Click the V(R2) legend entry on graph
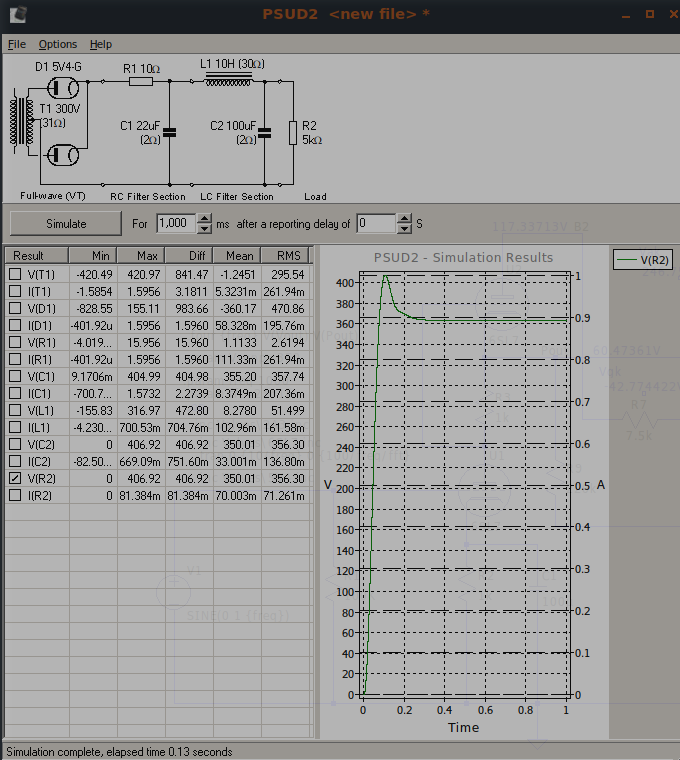680x760 pixels. pos(643,260)
